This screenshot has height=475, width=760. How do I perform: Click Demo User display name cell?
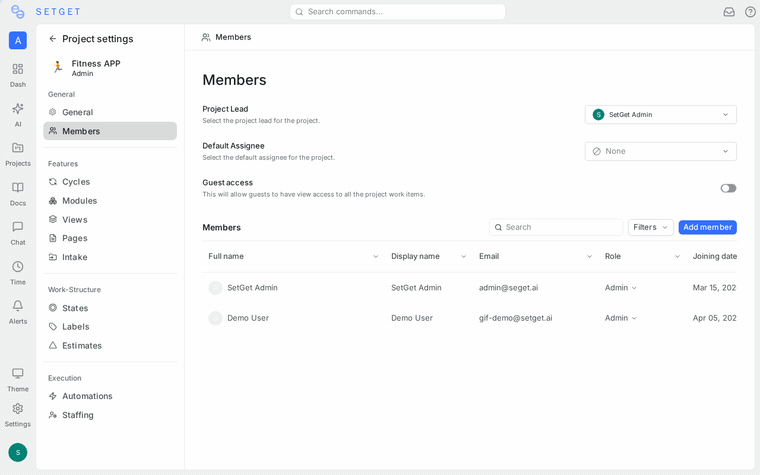(412, 318)
